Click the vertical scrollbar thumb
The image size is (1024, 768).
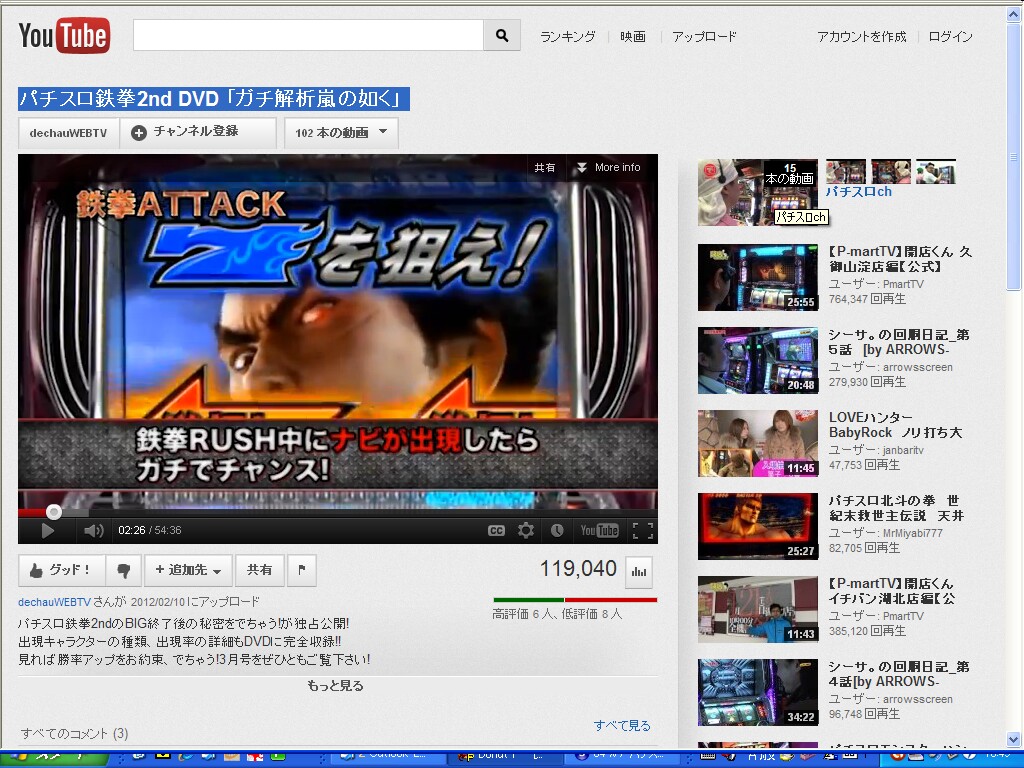1014,157
